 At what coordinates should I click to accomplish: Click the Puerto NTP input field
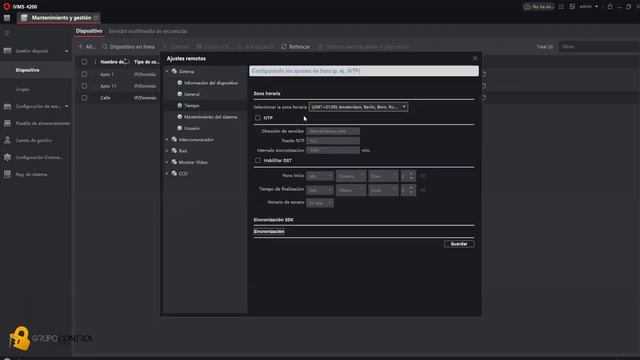[x=333, y=140]
